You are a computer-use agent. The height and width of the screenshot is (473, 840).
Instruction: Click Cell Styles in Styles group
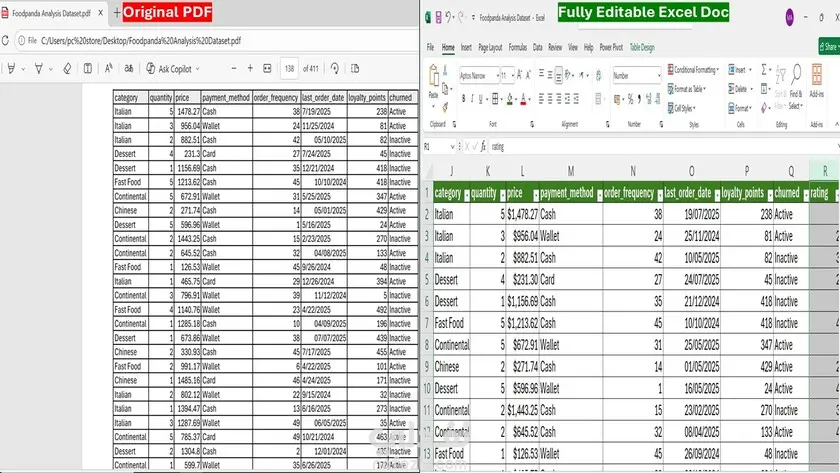coord(681,108)
